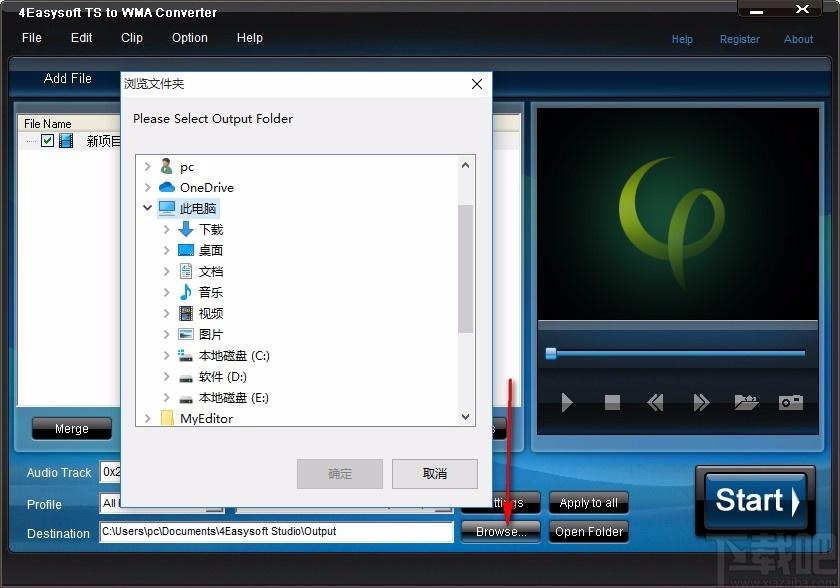Click the 取消 cancel button
Screen dimensions: 840x588
point(434,473)
